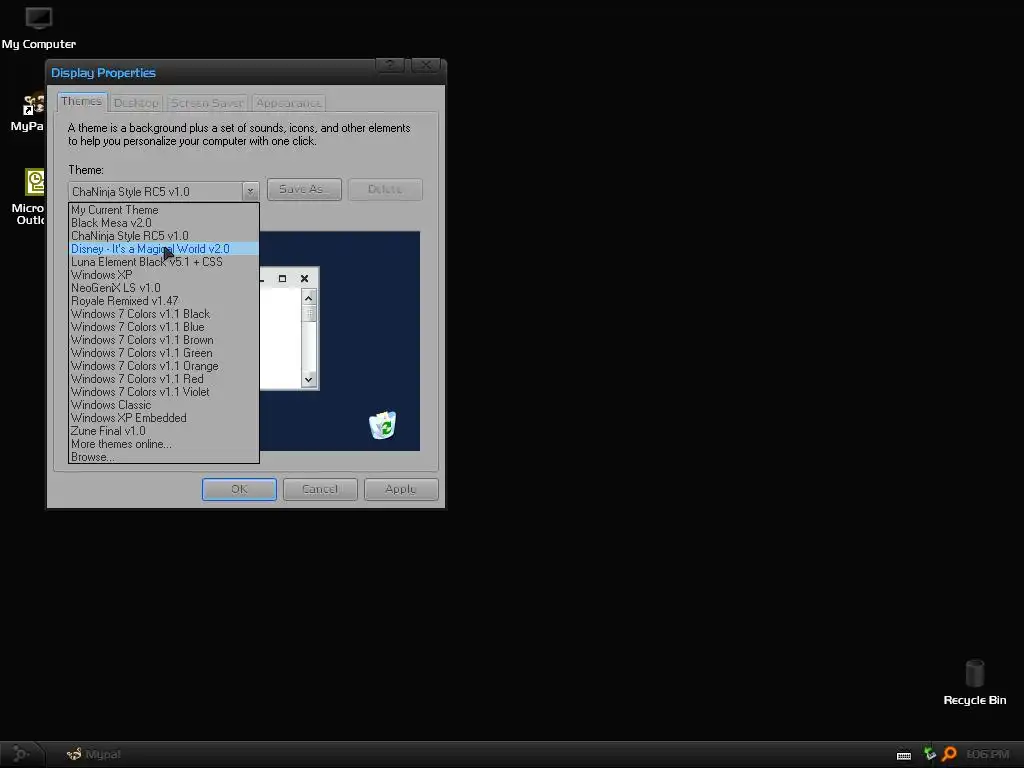
Task: Switch to the Themes tab
Action: tap(82, 101)
